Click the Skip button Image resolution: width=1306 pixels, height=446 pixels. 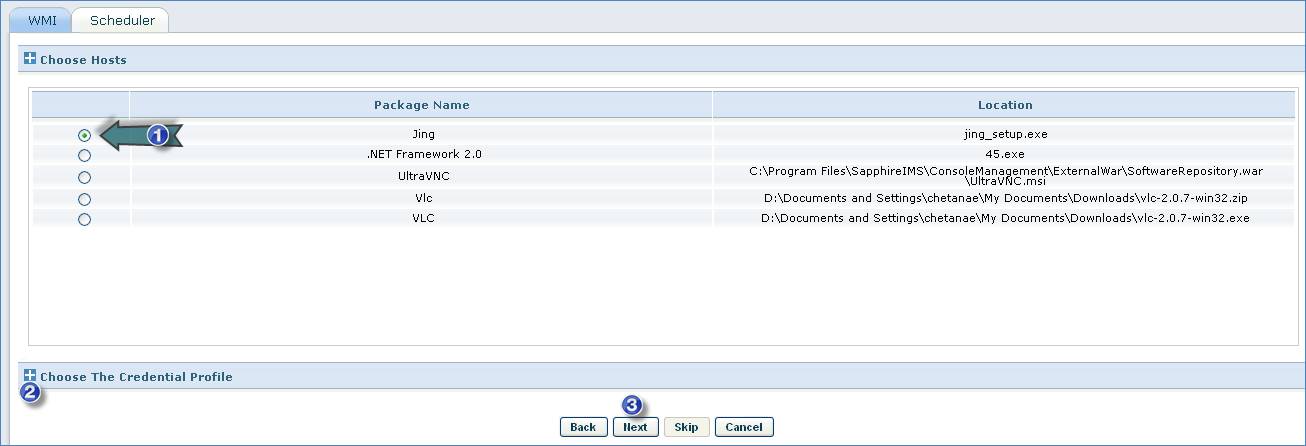point(686,427)
